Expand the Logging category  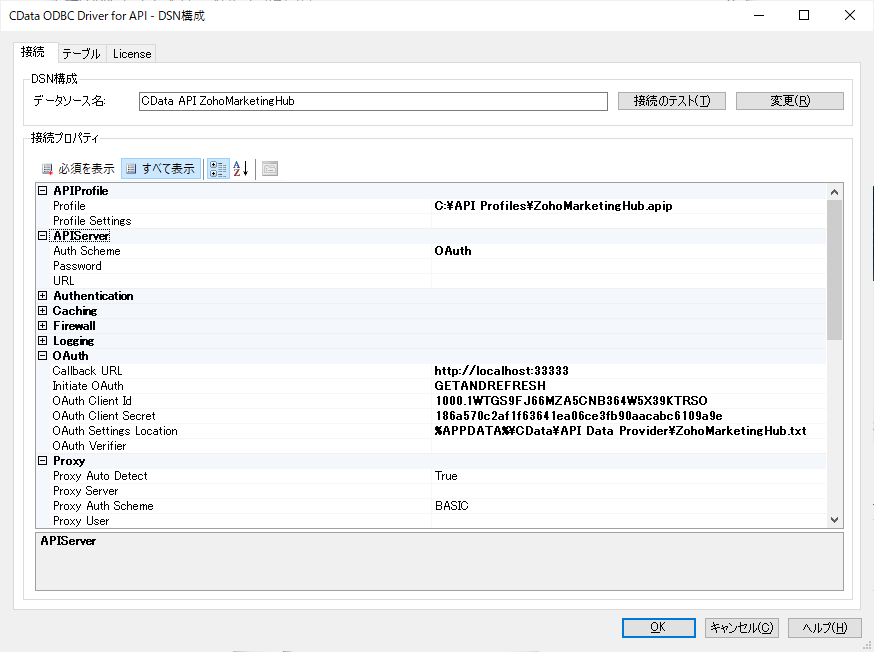[x=42, y=340]
